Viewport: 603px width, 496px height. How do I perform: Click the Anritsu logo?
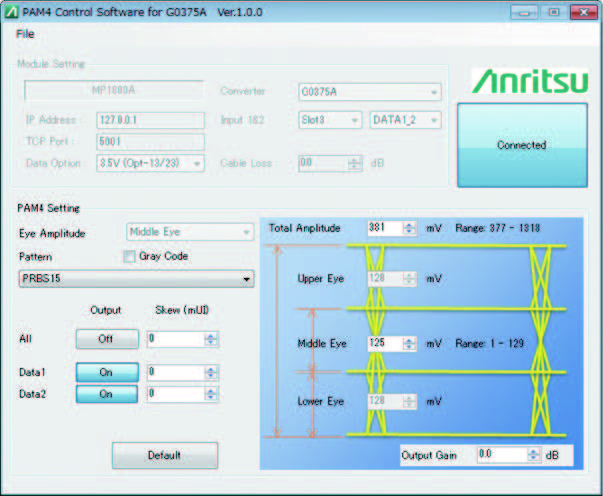coord(530,81)
